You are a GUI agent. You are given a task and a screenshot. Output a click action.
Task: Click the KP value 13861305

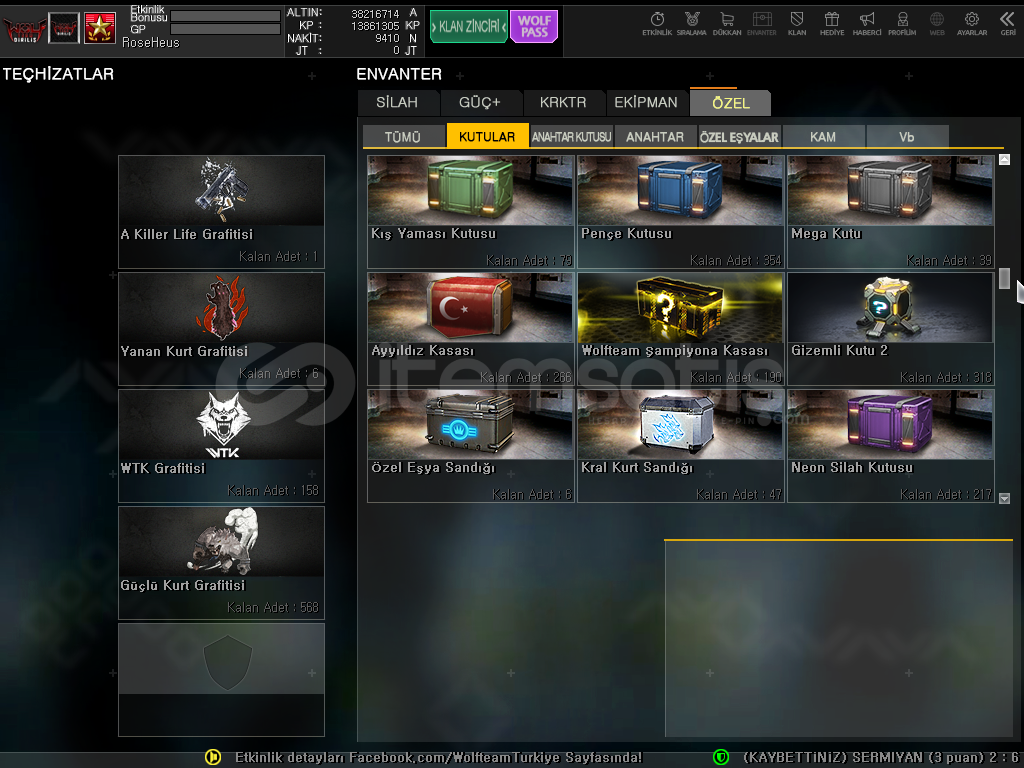coord(375,26)
